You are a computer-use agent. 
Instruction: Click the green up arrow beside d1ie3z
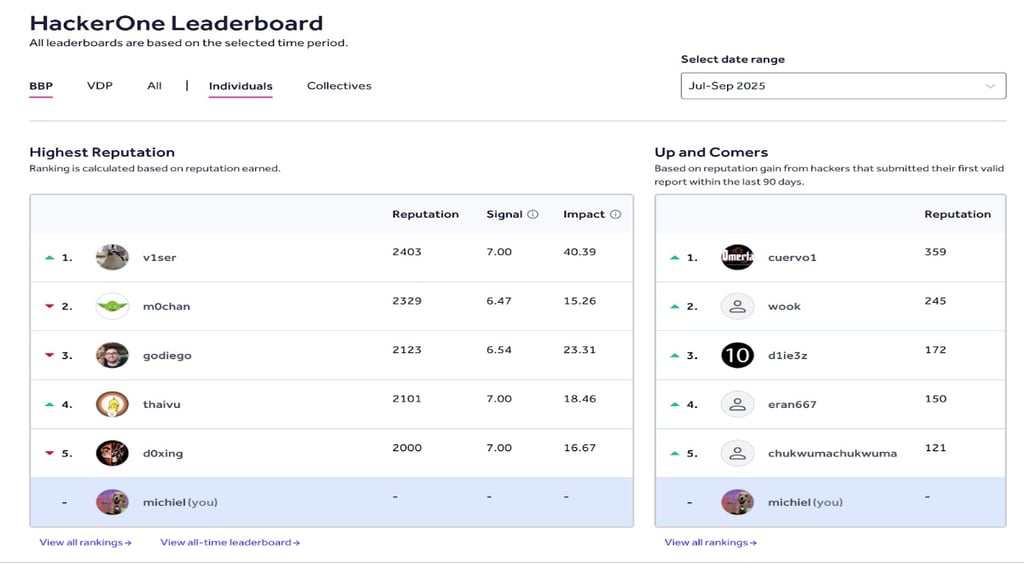pos(675,355)
